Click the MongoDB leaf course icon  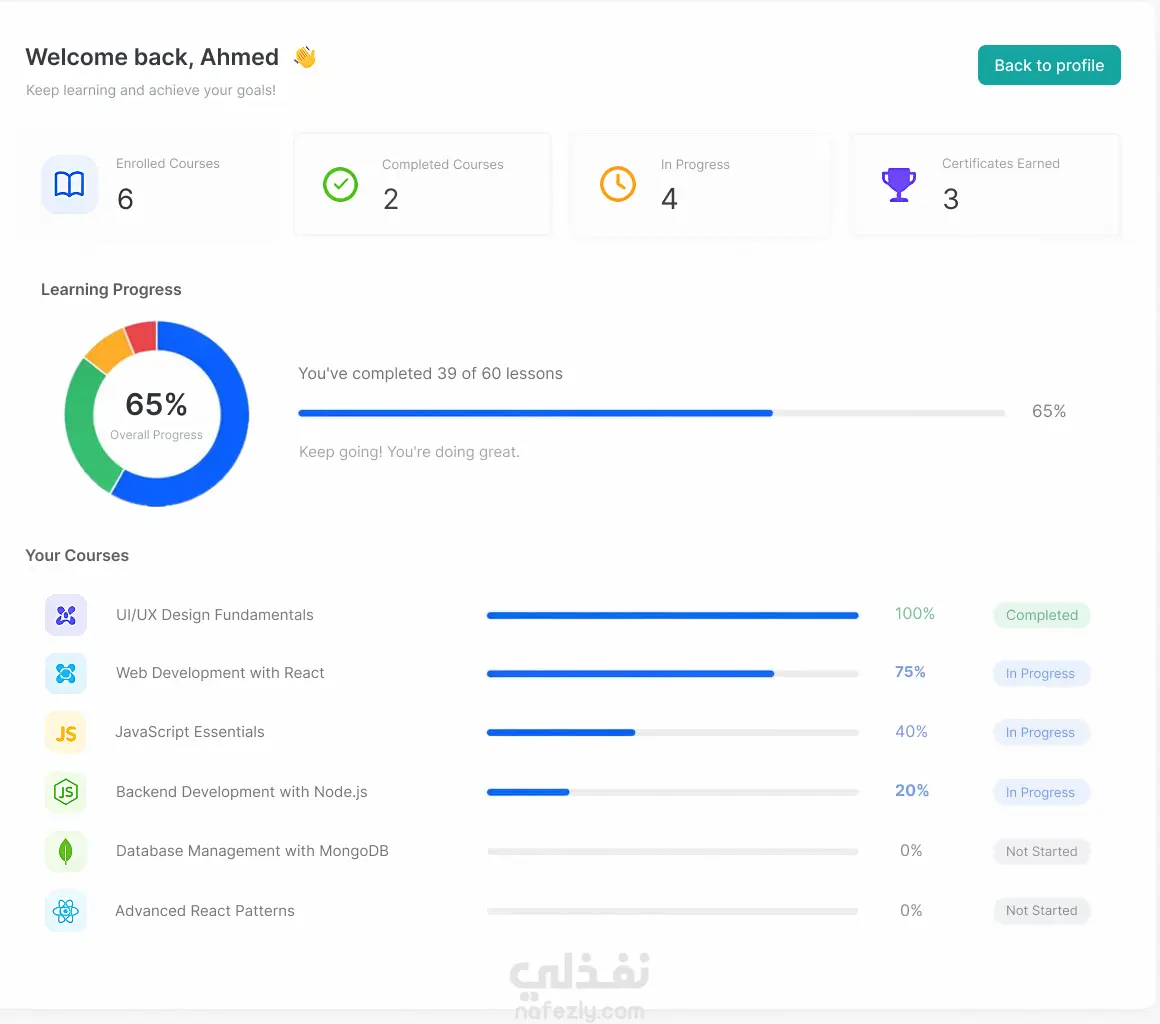[66, 852]
